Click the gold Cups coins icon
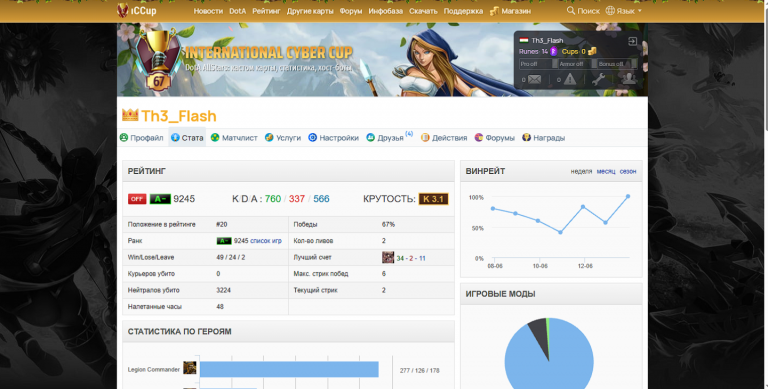This screenshot has height=389, width=768. [592, 51]
